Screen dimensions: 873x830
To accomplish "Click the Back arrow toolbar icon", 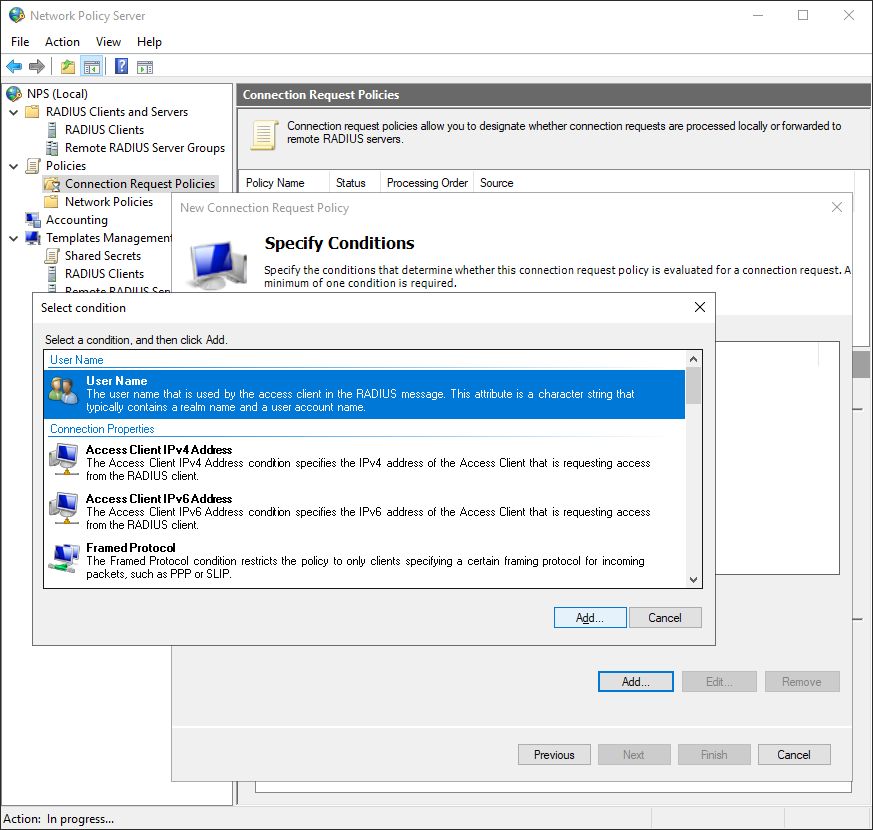I will (14, 67).
